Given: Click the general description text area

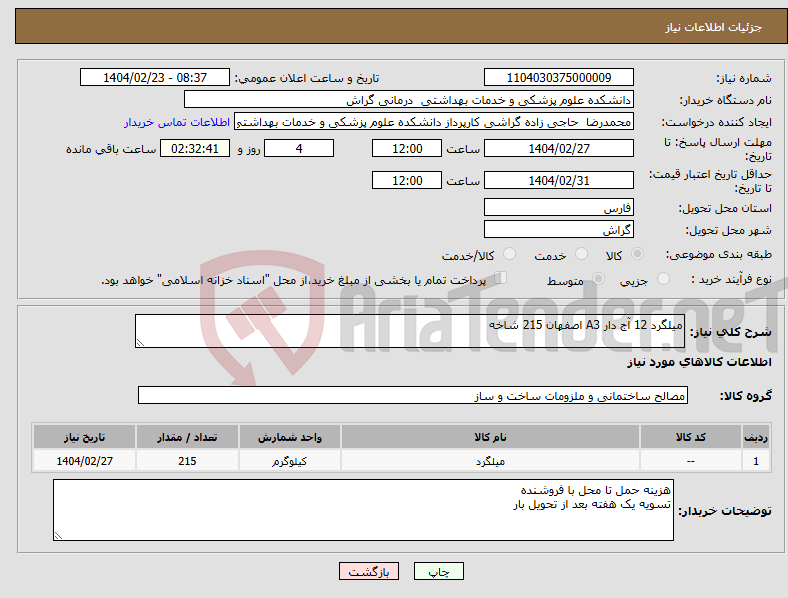Looking at the screenshot, I should (410, 331).
